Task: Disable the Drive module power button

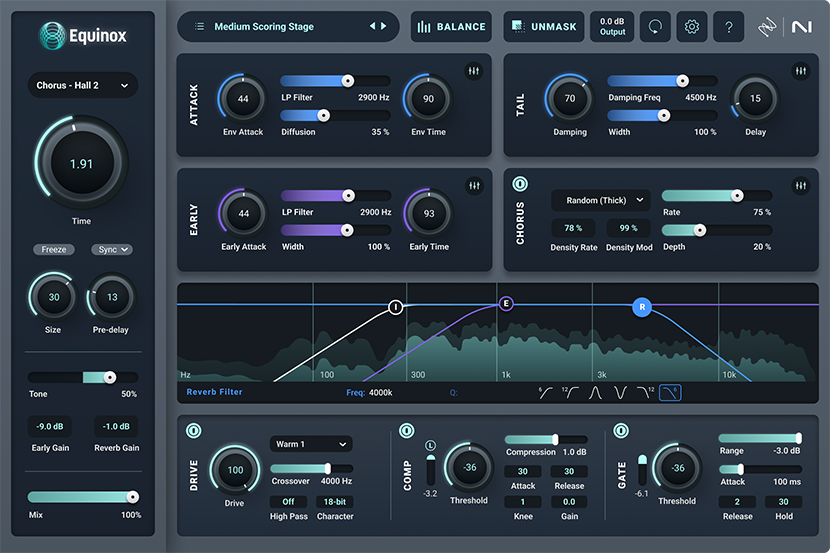Action: 193,431
